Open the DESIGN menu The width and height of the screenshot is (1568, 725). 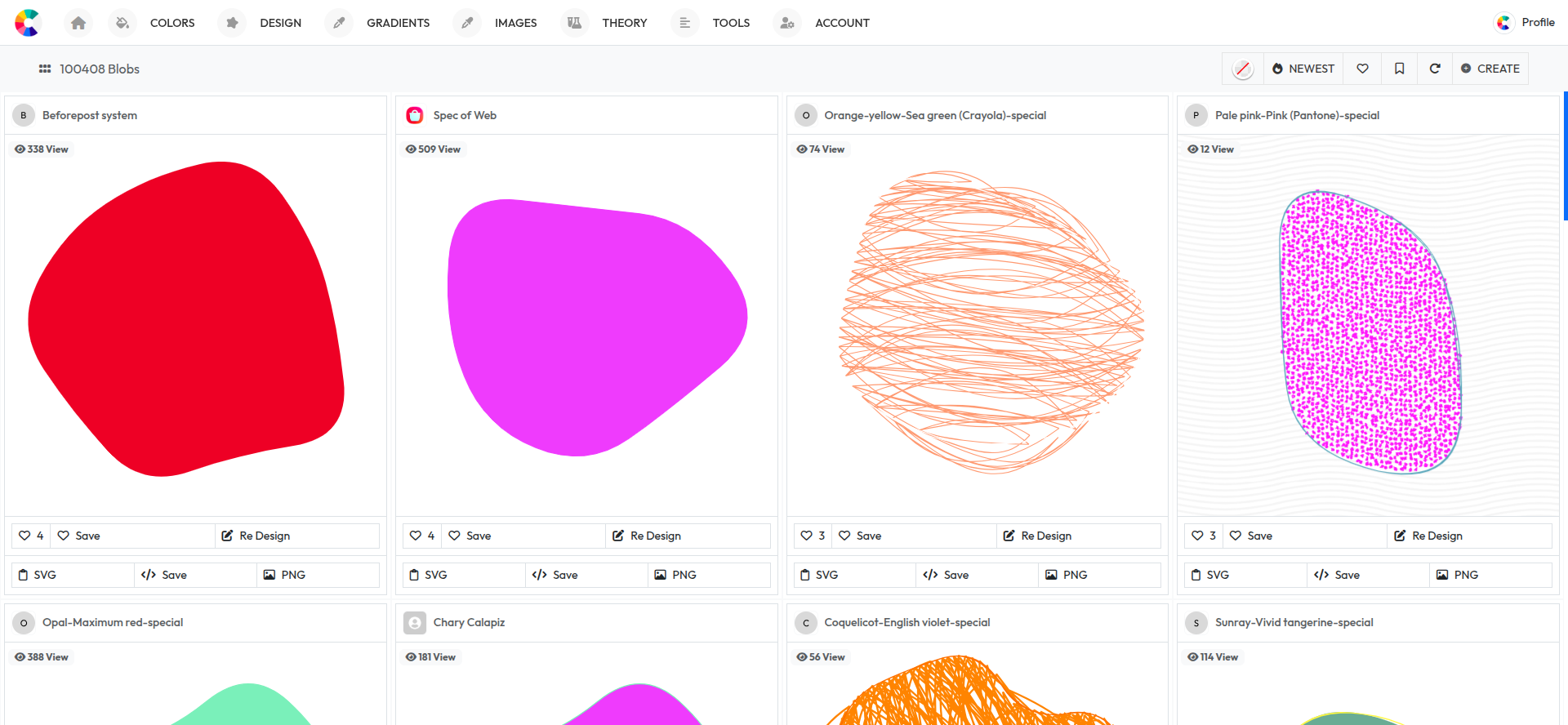[x=281, y=23]
